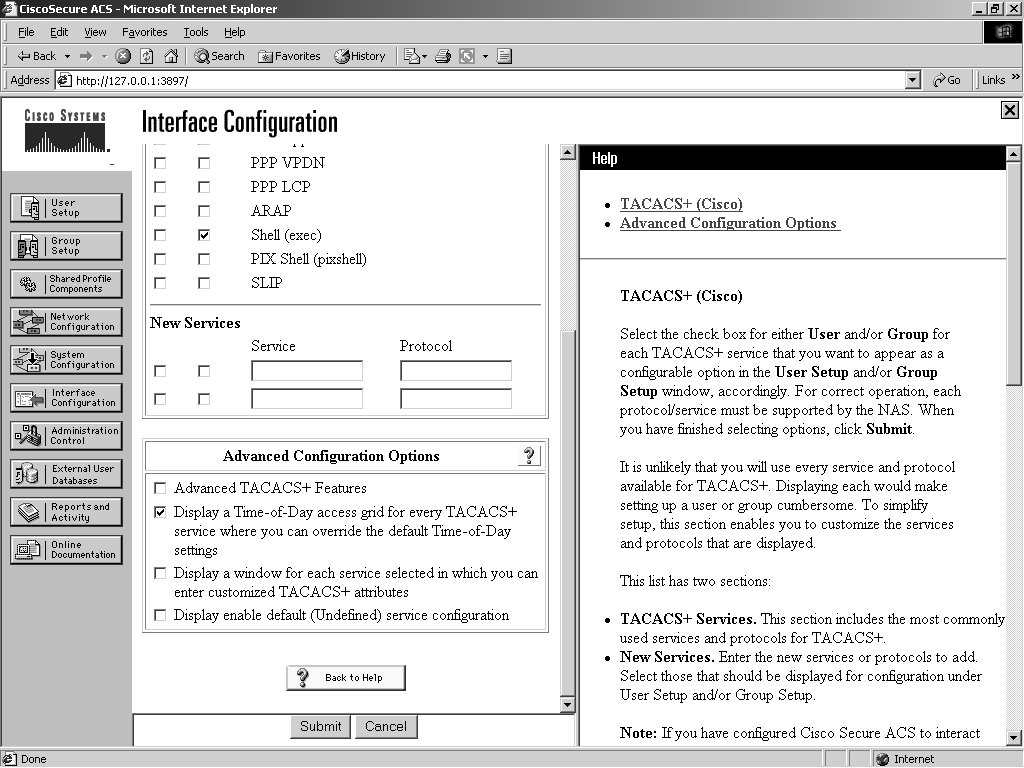Follow the TACACS+ (Cisco) help link
This screenshot has width=1024, height=768.
pyautogui.click(x=681, y=204)
